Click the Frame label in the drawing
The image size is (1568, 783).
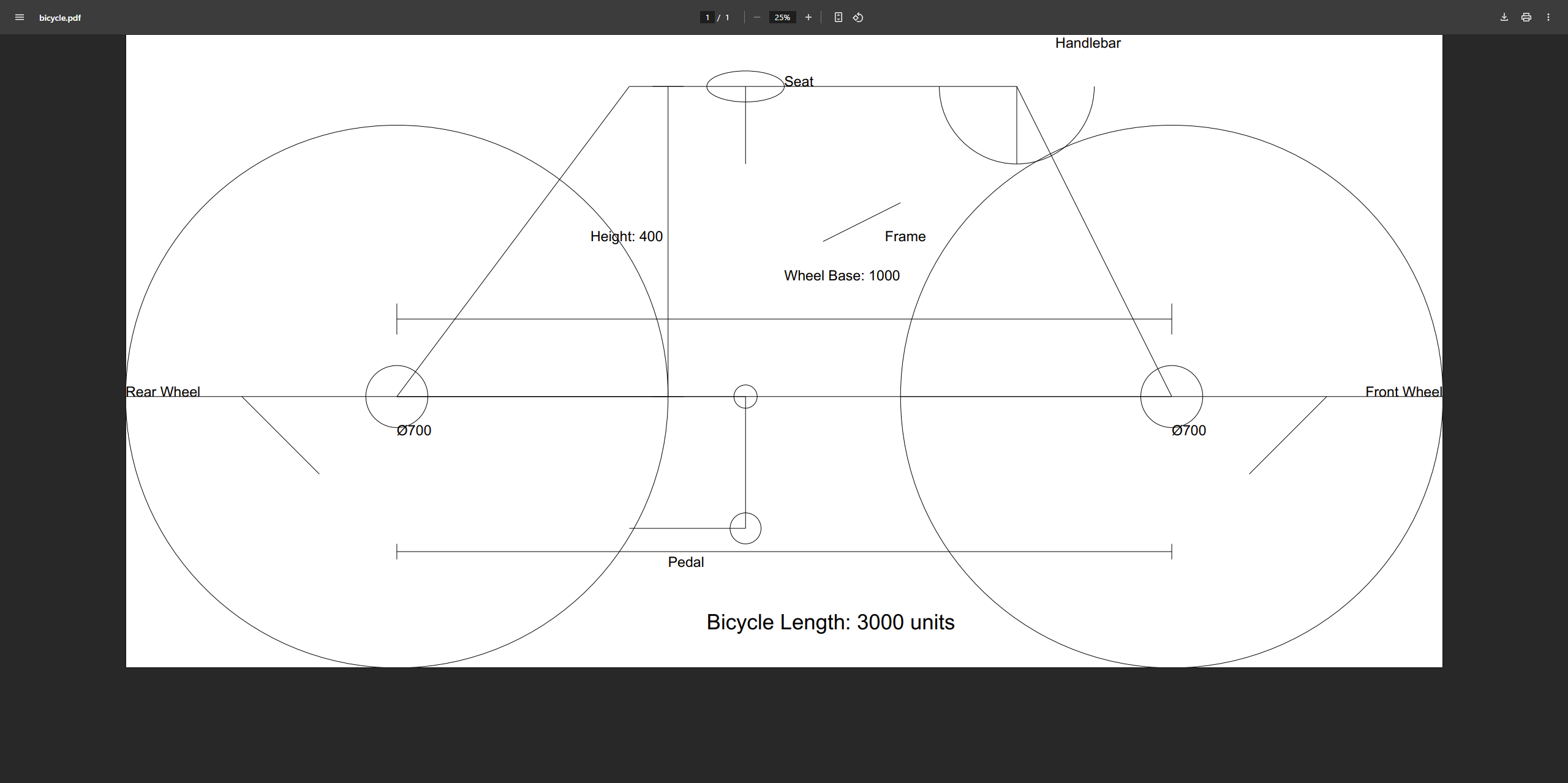coord(905,236)
